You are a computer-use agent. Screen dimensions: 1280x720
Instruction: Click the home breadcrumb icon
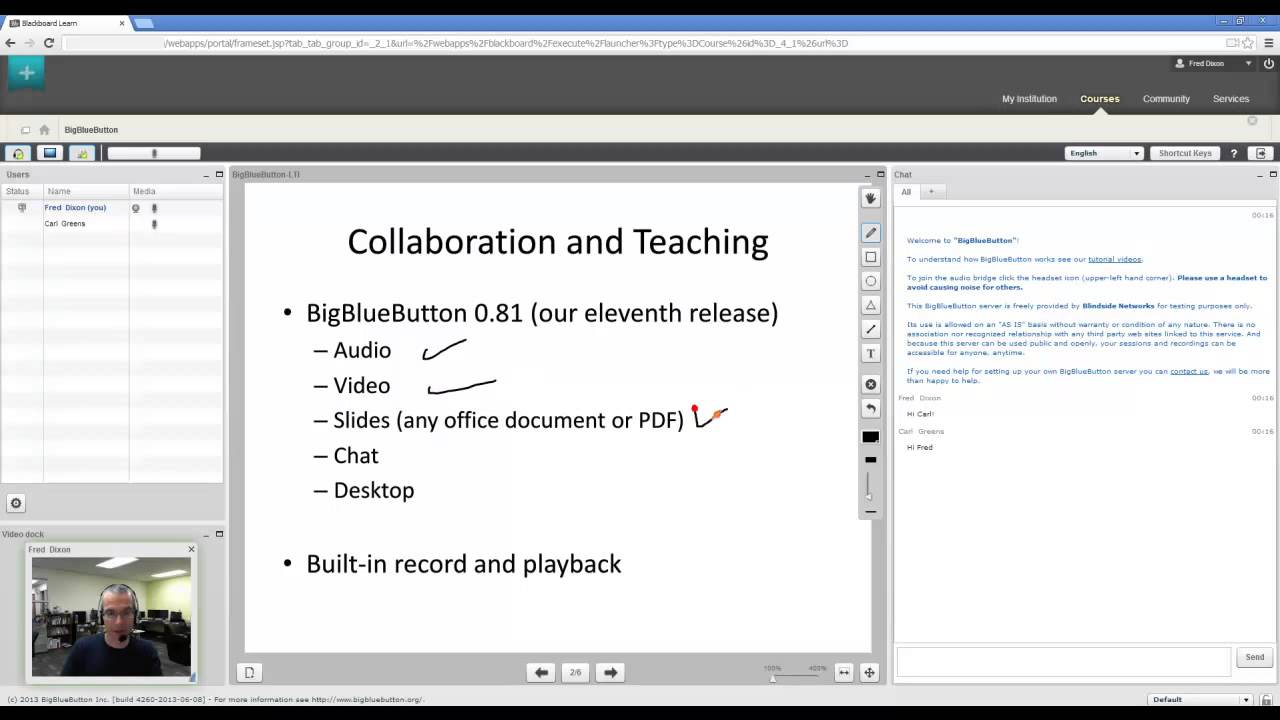[x=44, y=130]
